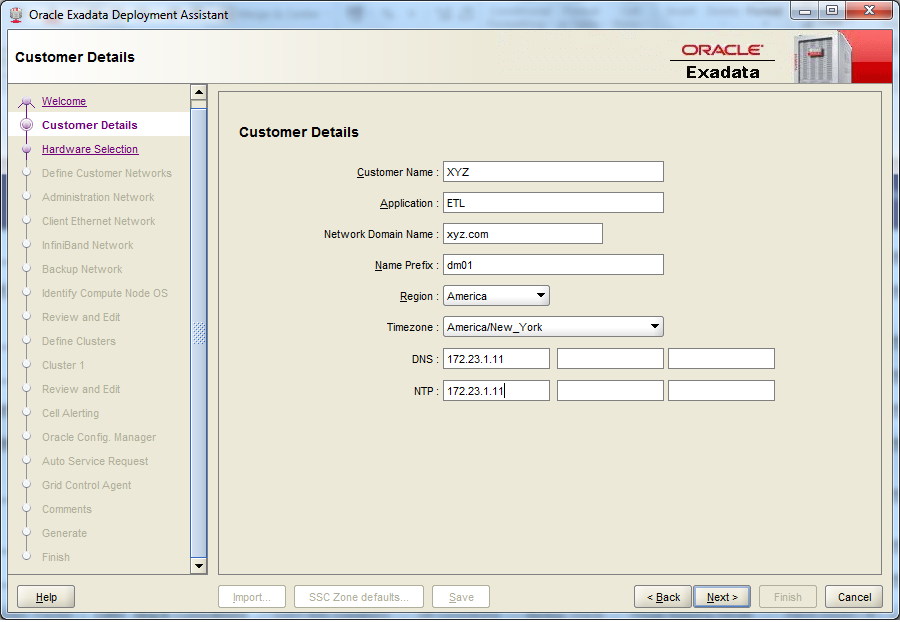
Task: Click the Define Customer Networks step
Action: point(107,173)
